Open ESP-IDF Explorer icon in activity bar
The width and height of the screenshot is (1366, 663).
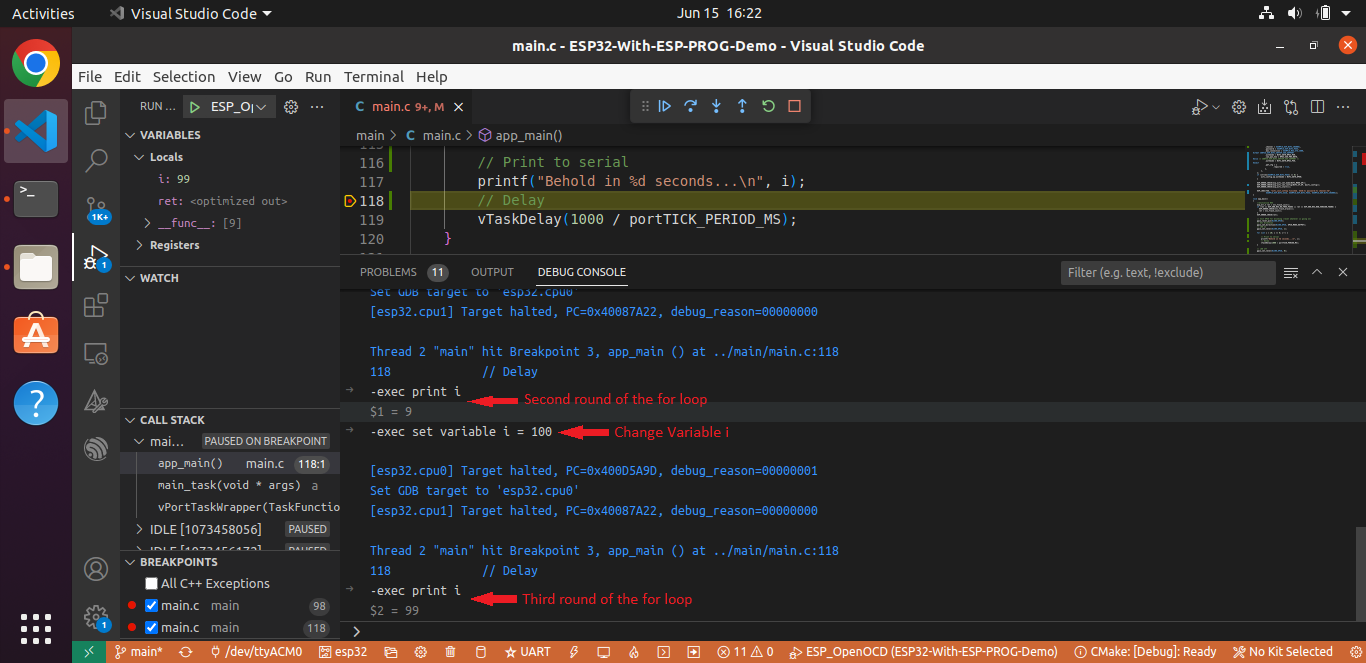(96, 449)
